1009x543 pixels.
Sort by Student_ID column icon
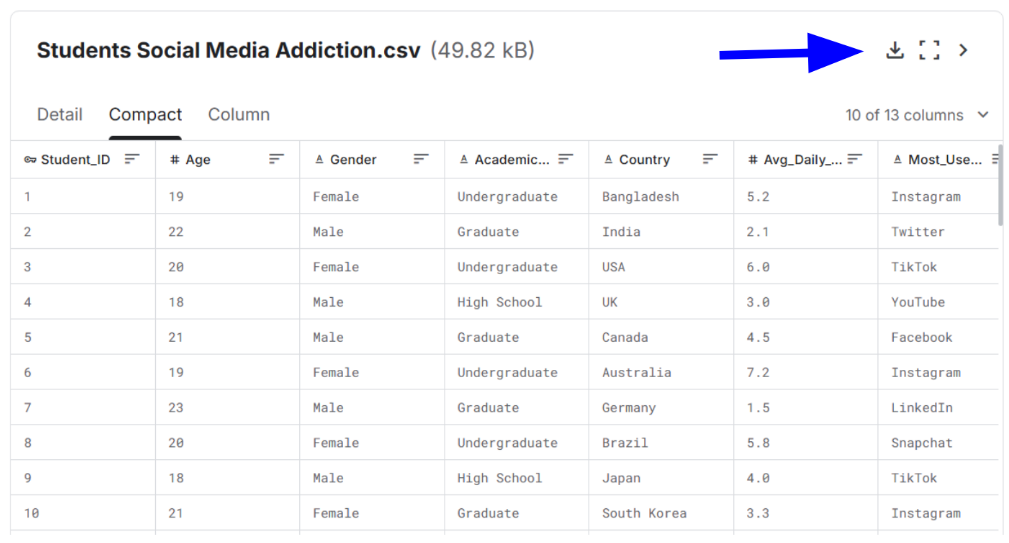coord(132,159)
